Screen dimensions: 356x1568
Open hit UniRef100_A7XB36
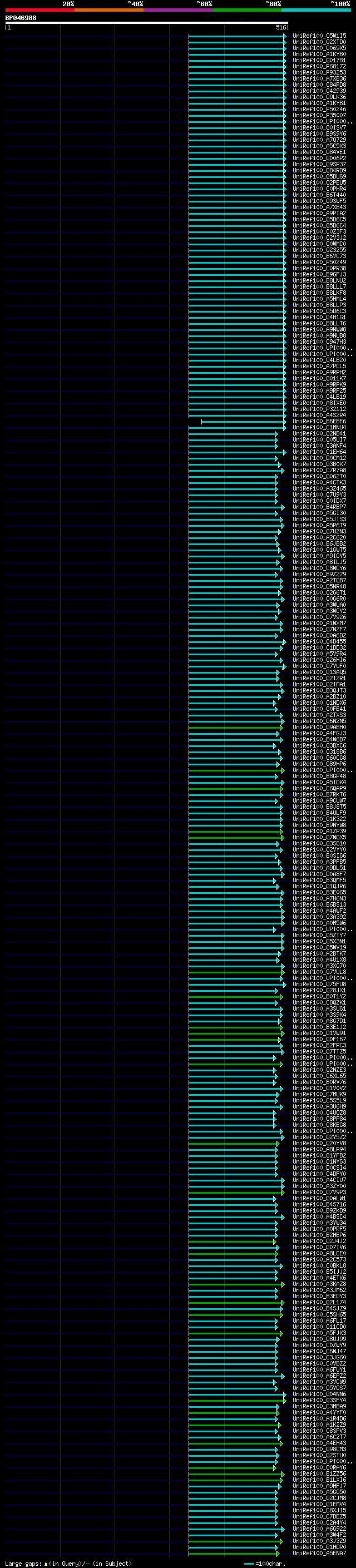[319, 78]
